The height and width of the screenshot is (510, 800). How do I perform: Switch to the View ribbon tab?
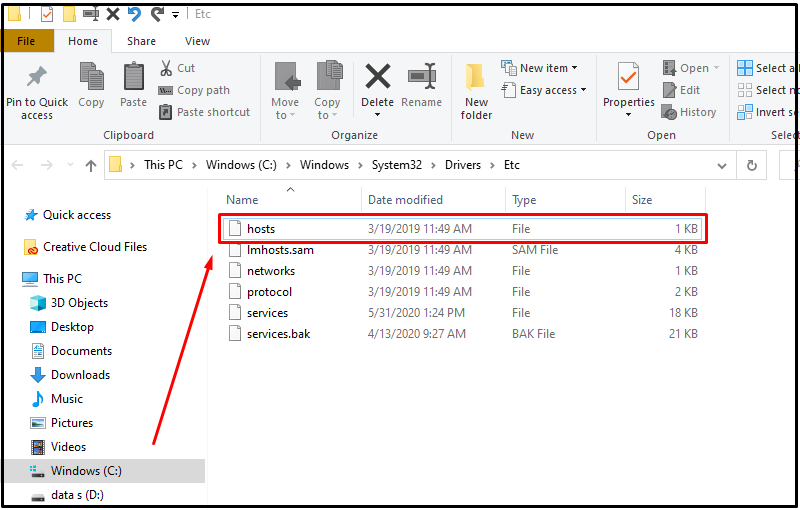(x=197, y=41)
